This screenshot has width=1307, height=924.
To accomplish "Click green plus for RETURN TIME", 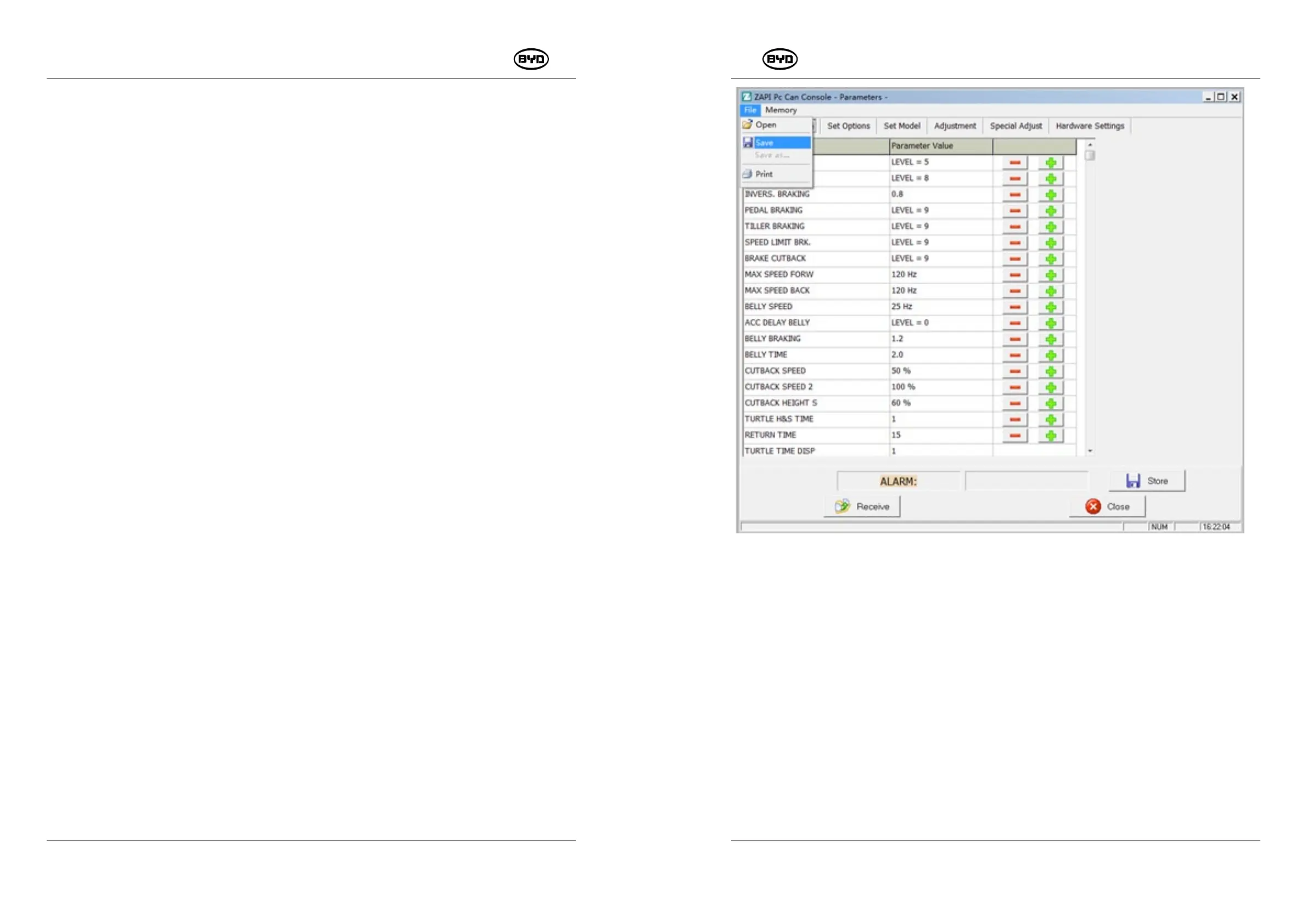I will 1050,435.
